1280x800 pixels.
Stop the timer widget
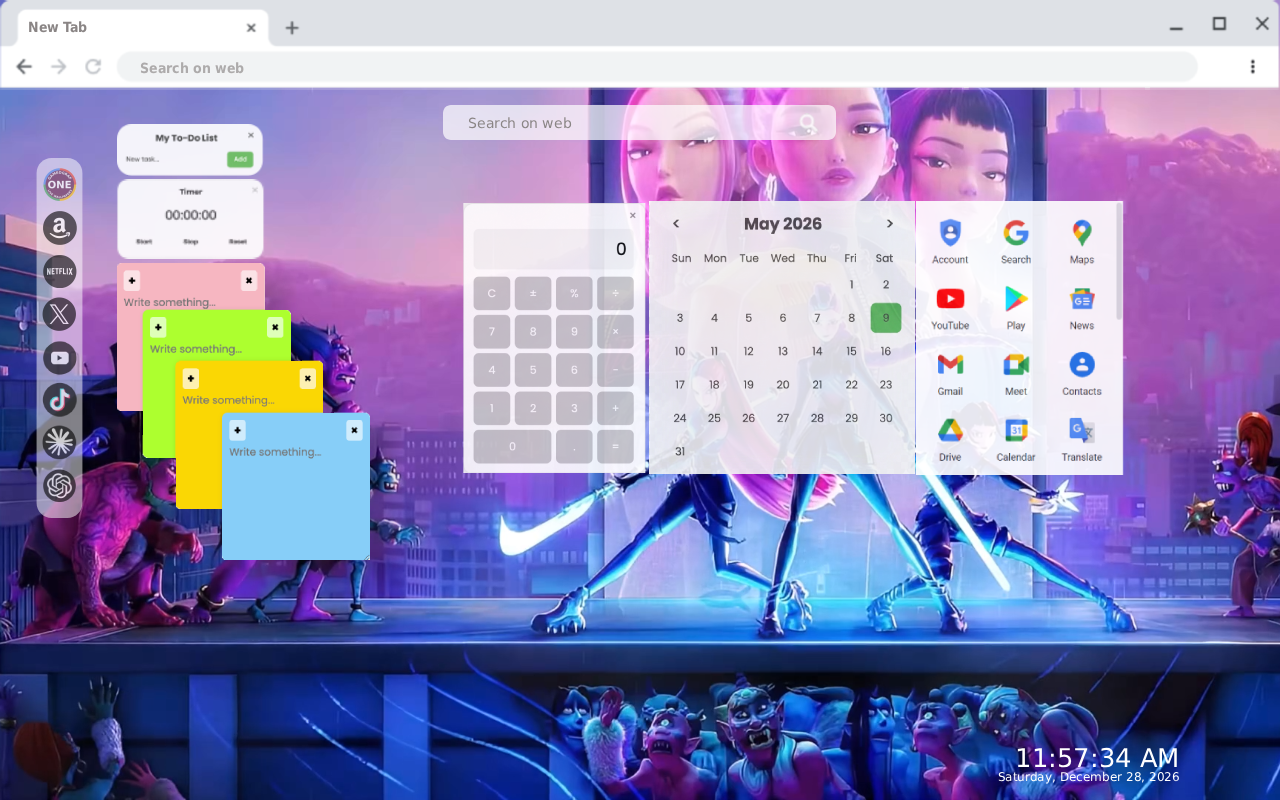[191, 242]
